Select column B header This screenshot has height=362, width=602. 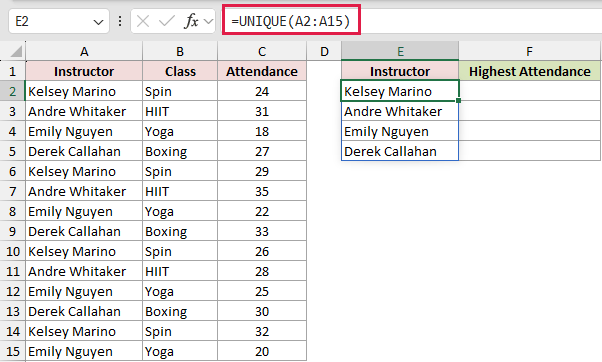point(180,51)
